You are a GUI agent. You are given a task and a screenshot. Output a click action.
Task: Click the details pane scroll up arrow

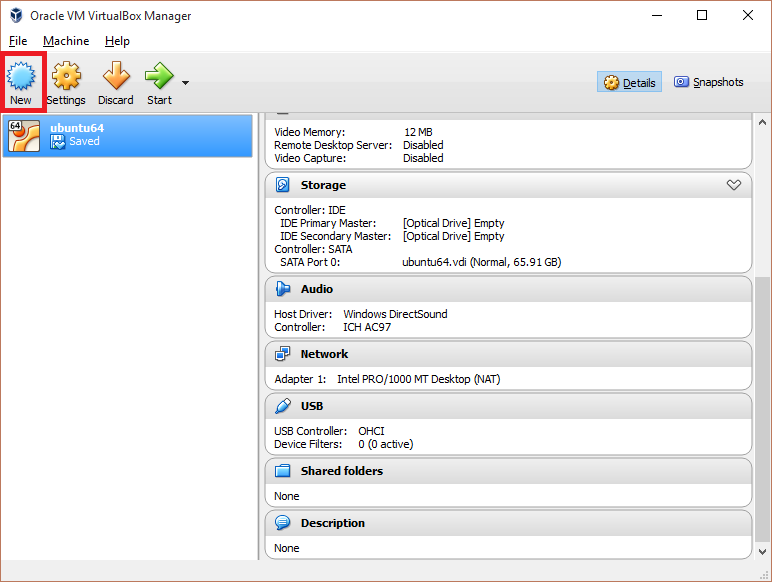click(762, 122)
